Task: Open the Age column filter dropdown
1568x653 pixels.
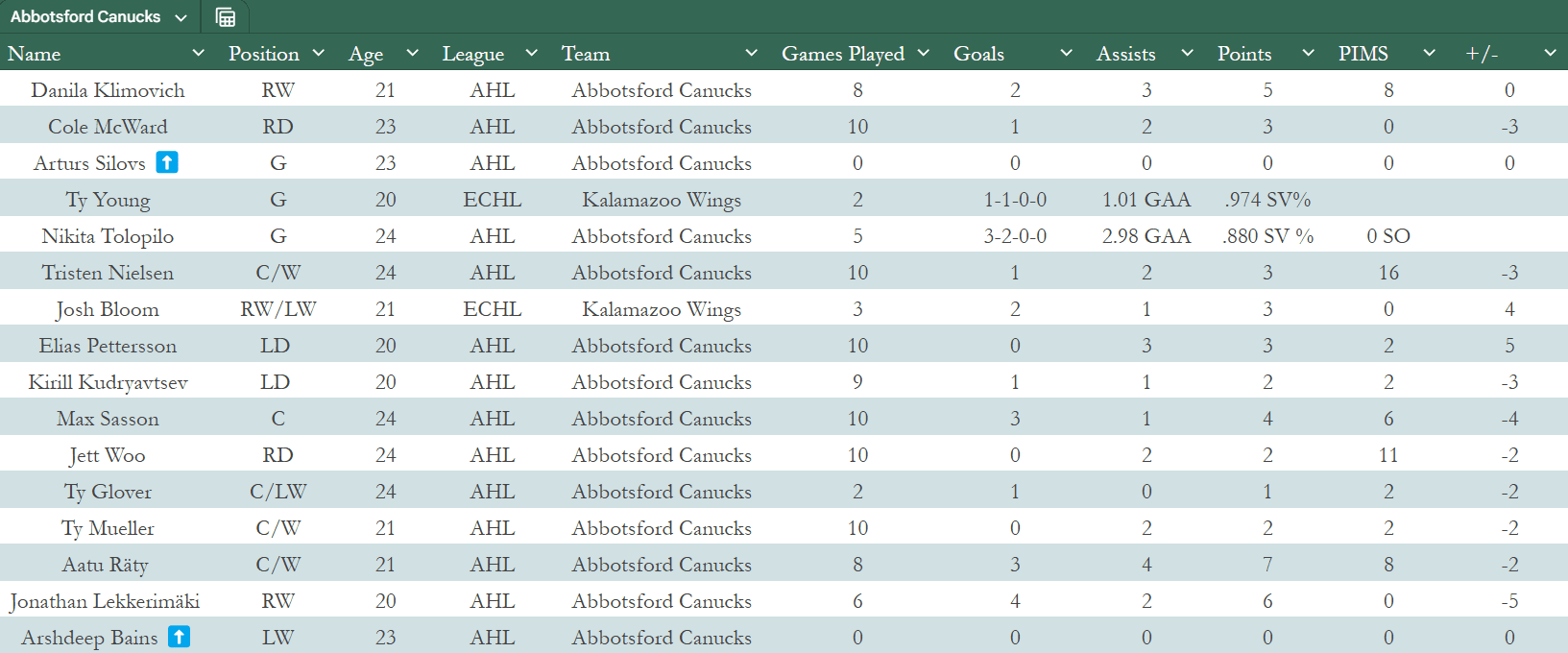Action: [413, 53]
